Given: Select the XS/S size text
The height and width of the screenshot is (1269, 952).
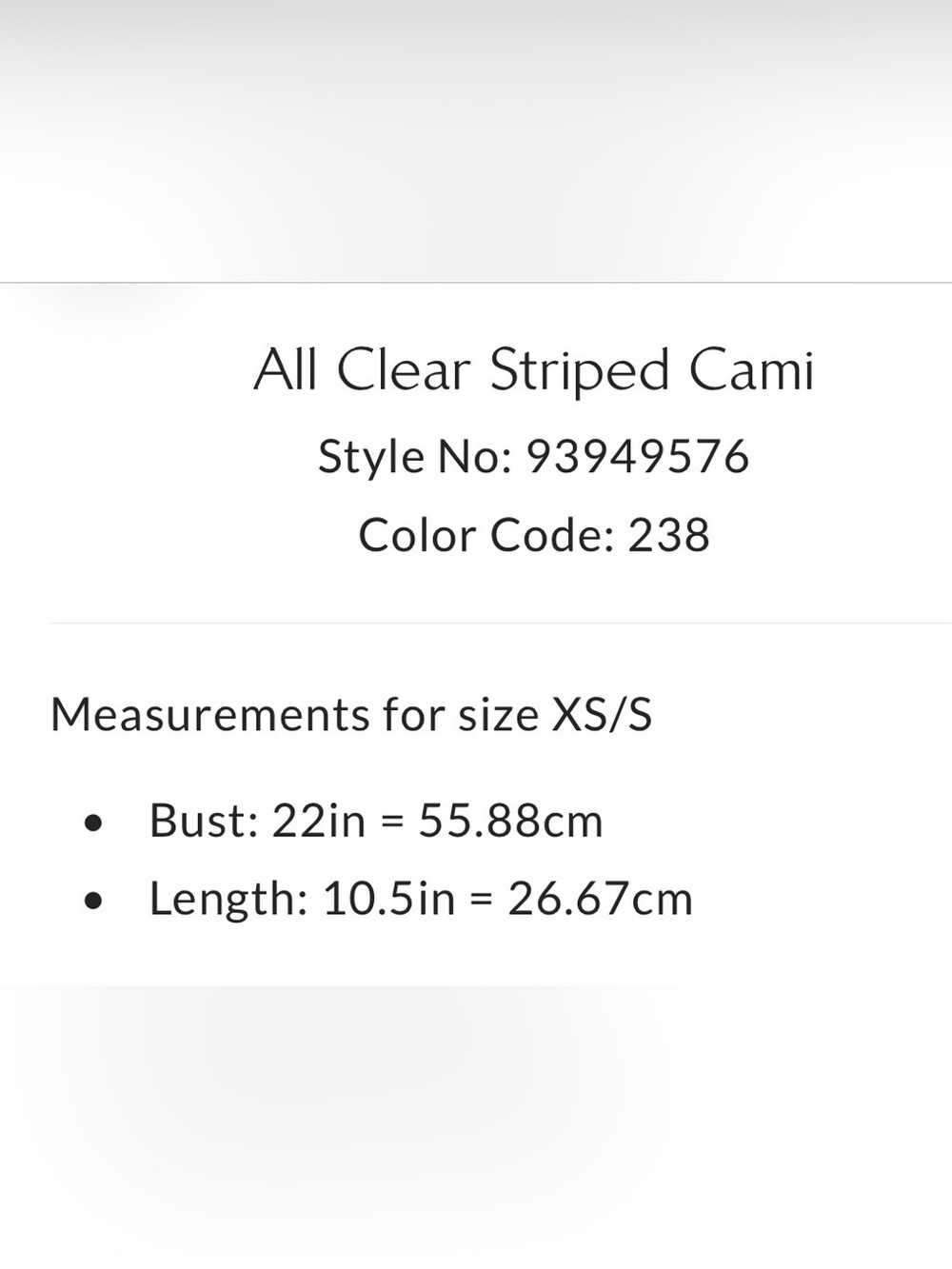Looking at the screenshot, I should [x=602, y=714].
